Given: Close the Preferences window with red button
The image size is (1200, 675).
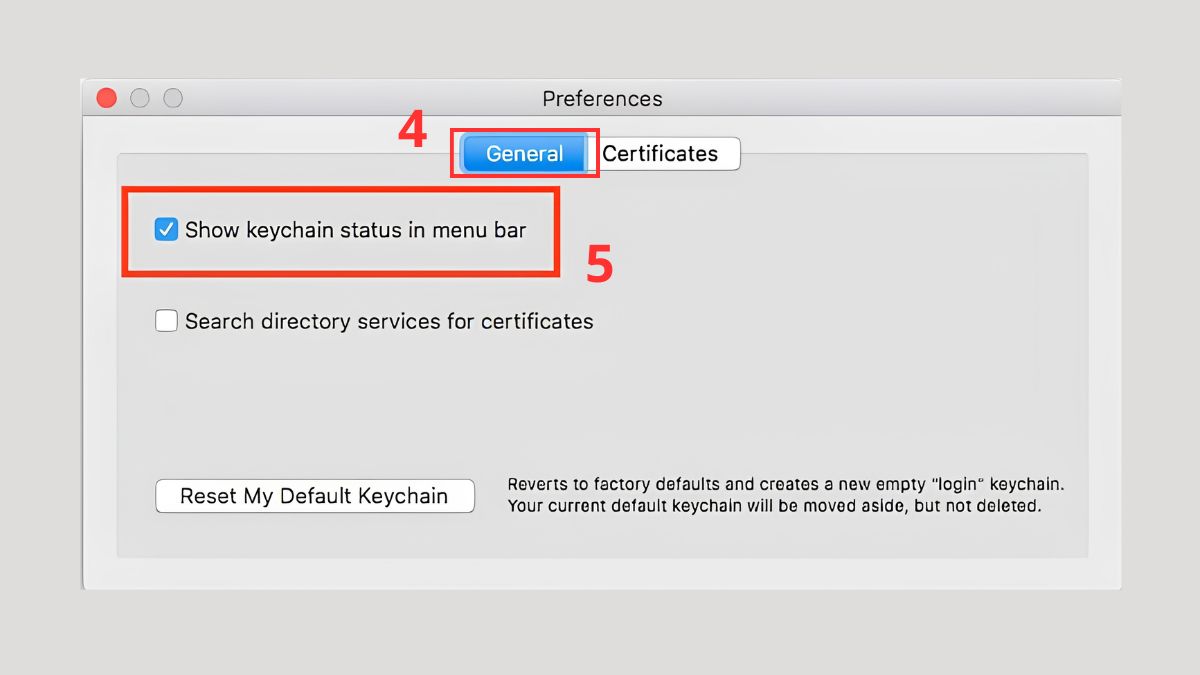Looking at the screenshot, I should pyautogui.click(x=106, y=98).
